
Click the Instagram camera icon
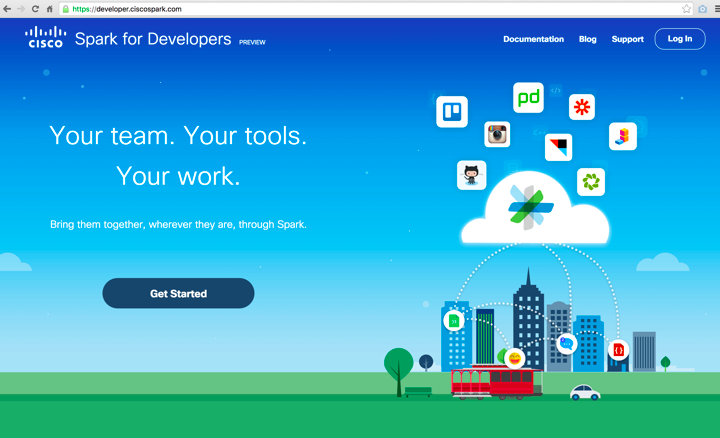(497, 135)
